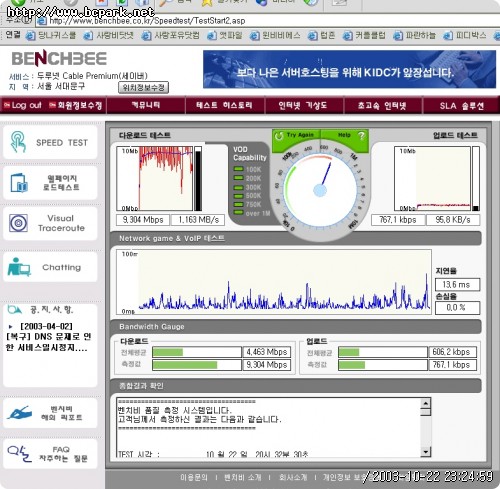
Task: Click the download test graph
Action: [x=155, y=178]
